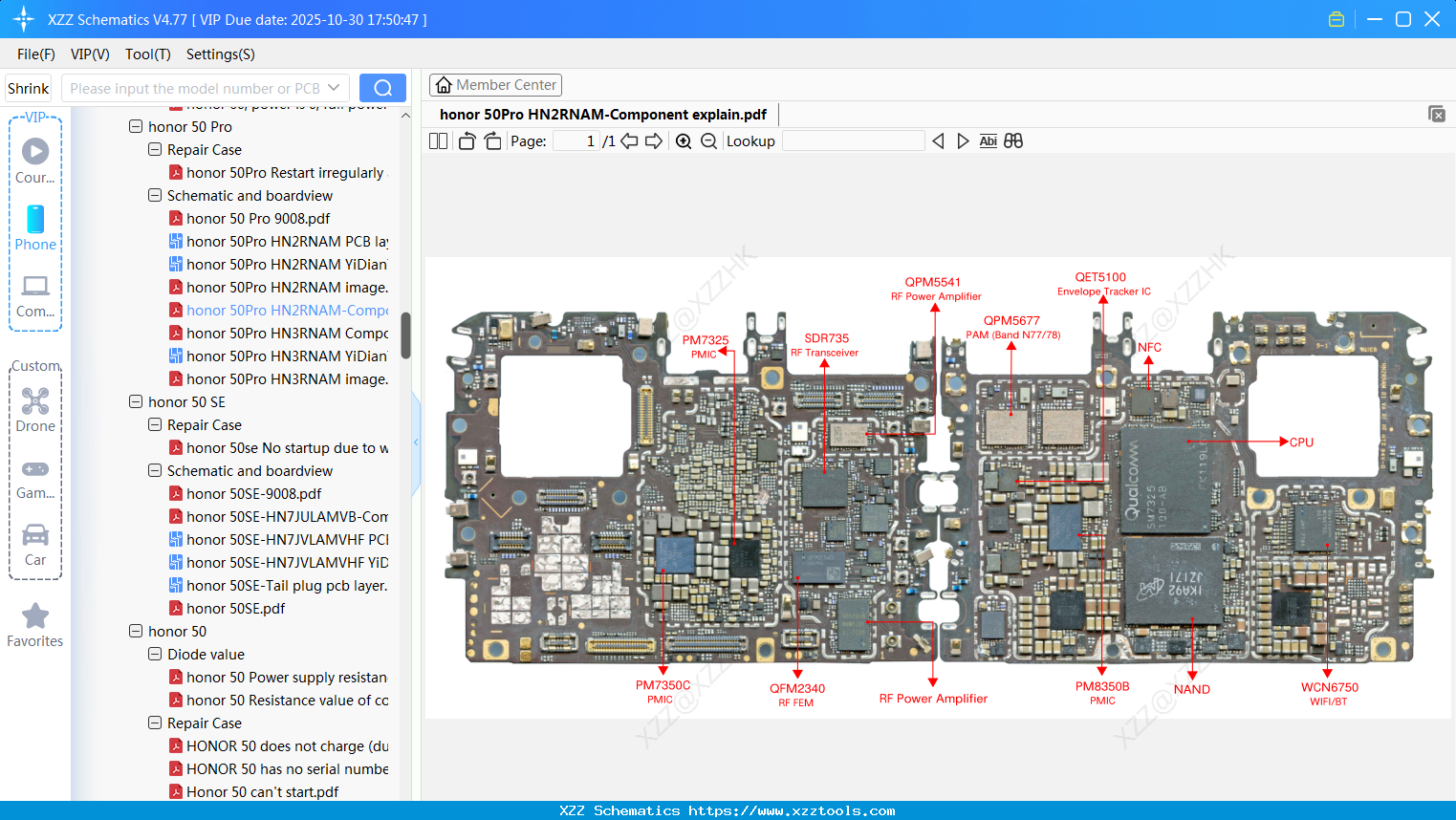Click the XZZ app logo in title bar
1456x820 pixels.
click(x=24, y=19)
